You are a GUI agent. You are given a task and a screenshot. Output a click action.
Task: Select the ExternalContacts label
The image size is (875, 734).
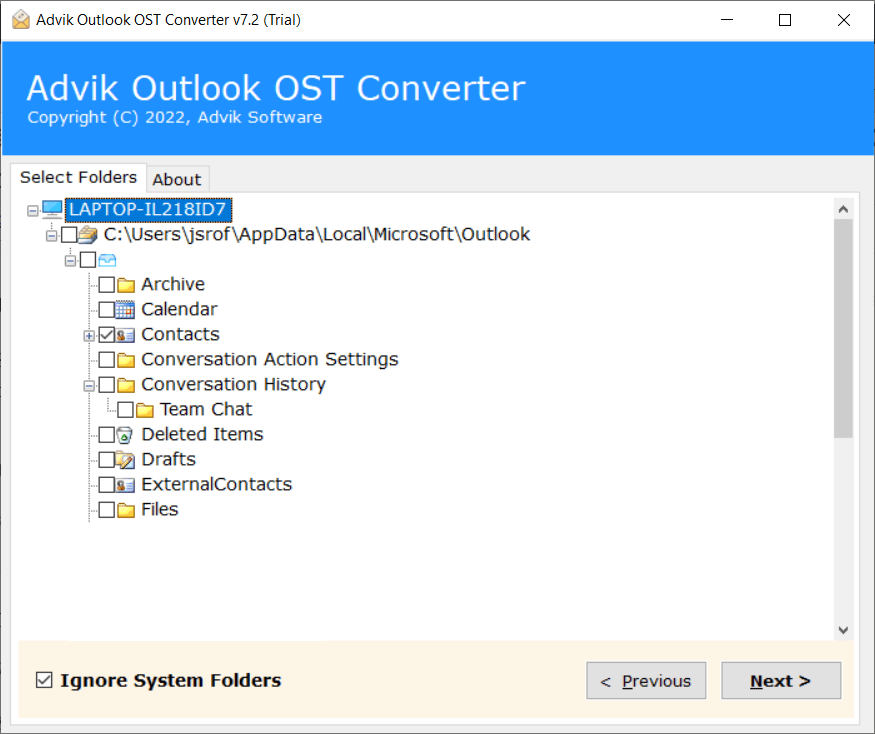pyautogui.click(x=217, y=484)
